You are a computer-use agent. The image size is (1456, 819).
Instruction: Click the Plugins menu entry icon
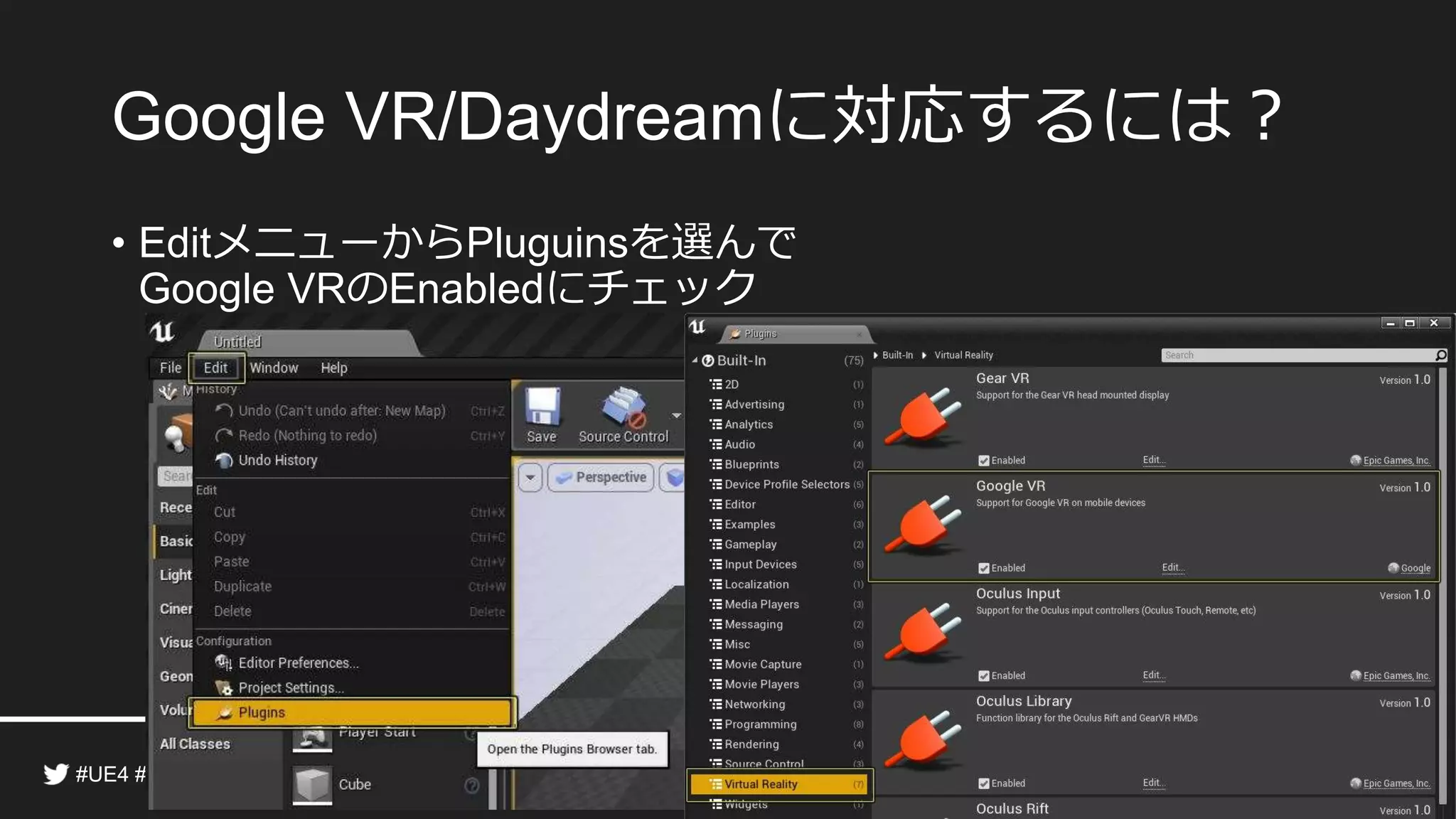pos(225,712)
